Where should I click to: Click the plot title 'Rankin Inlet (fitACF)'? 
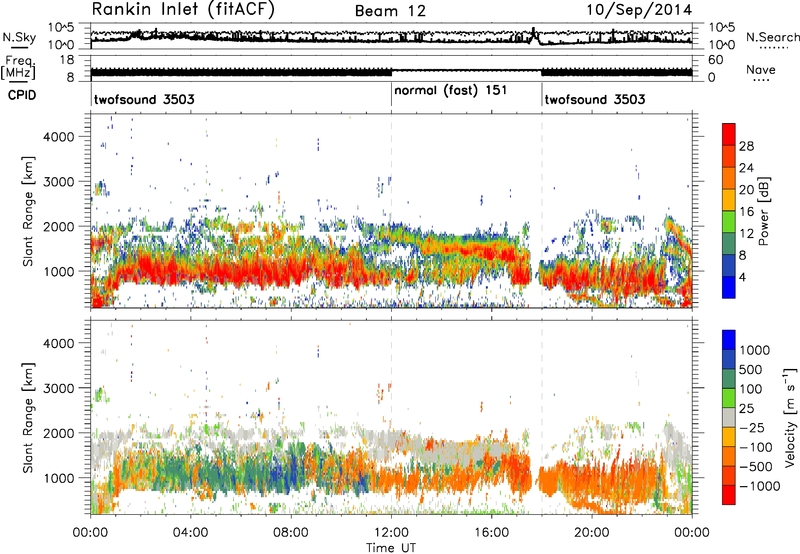[x=183, y=9]
